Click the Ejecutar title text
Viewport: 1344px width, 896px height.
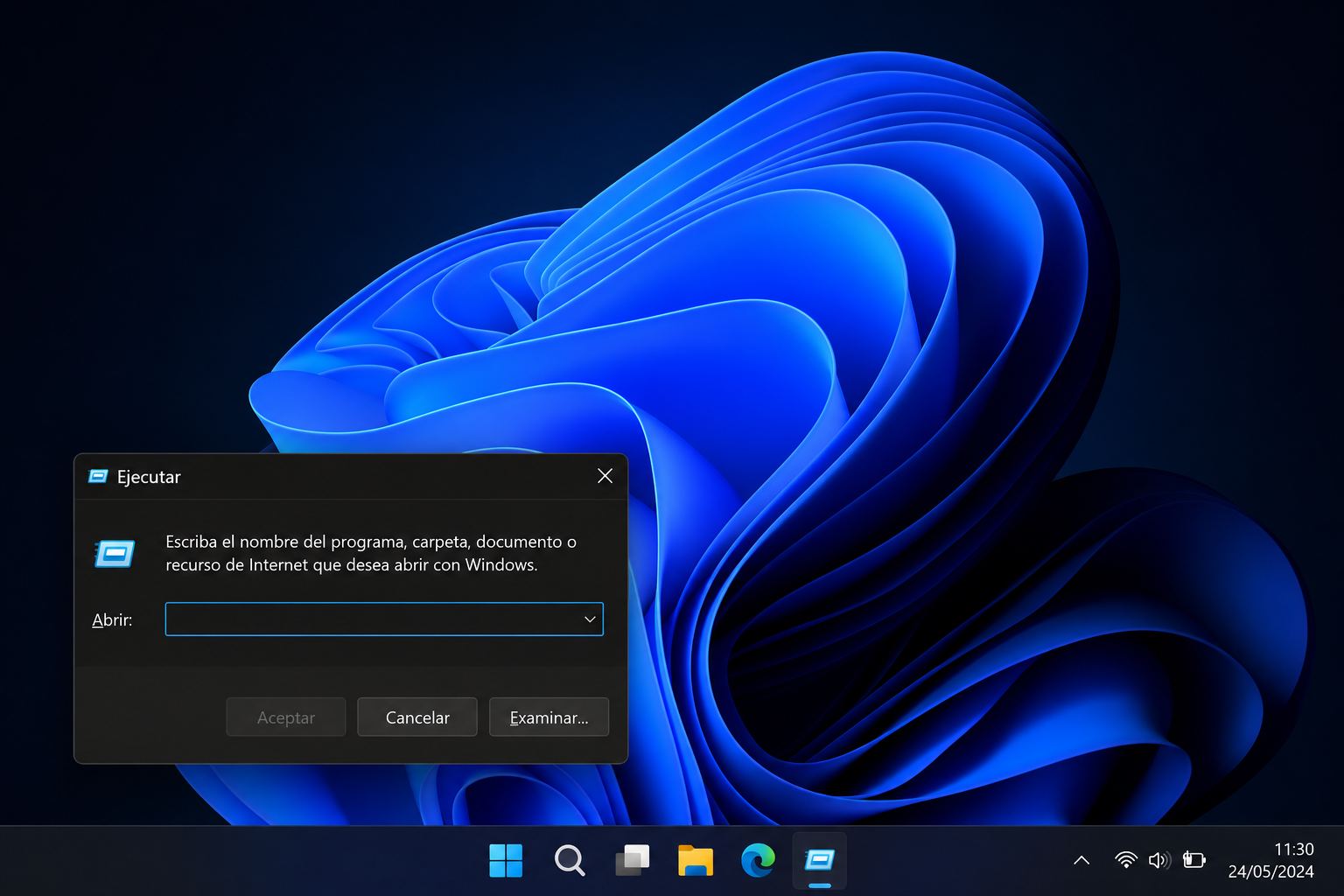(x=149, y=477)
